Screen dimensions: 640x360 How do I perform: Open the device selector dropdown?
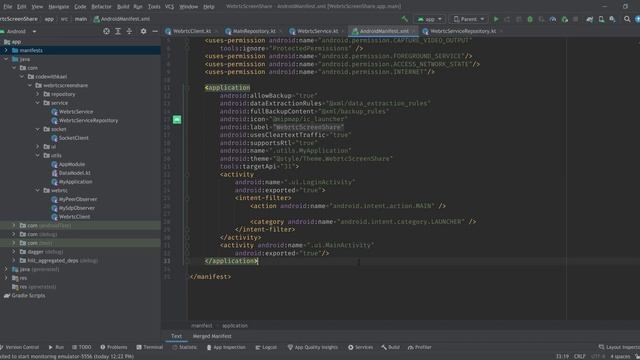click(x=469, y=19)
